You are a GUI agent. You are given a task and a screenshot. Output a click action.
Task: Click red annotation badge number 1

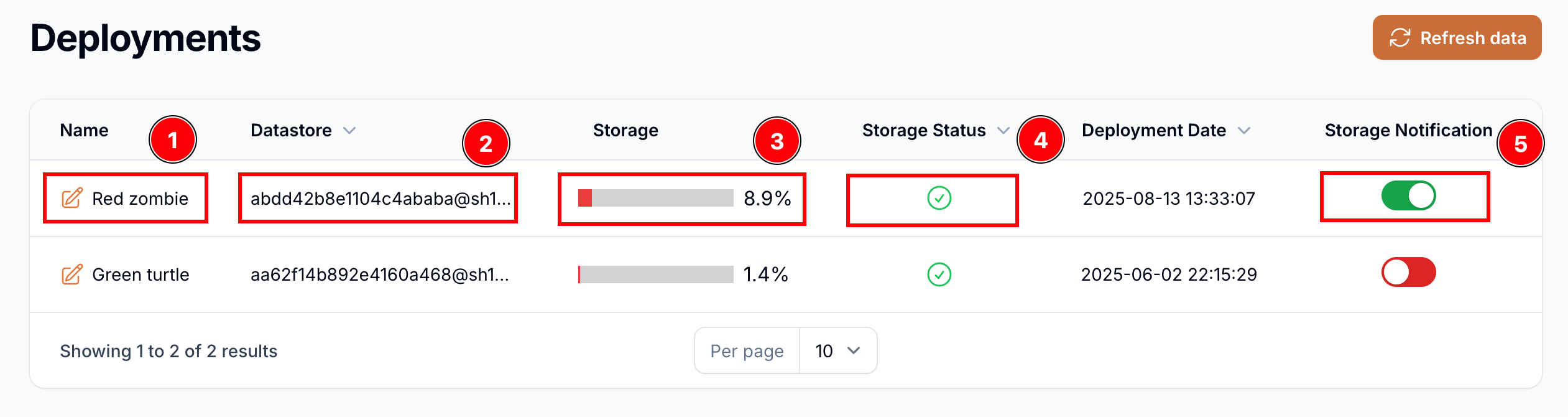[x=173, y=140]
